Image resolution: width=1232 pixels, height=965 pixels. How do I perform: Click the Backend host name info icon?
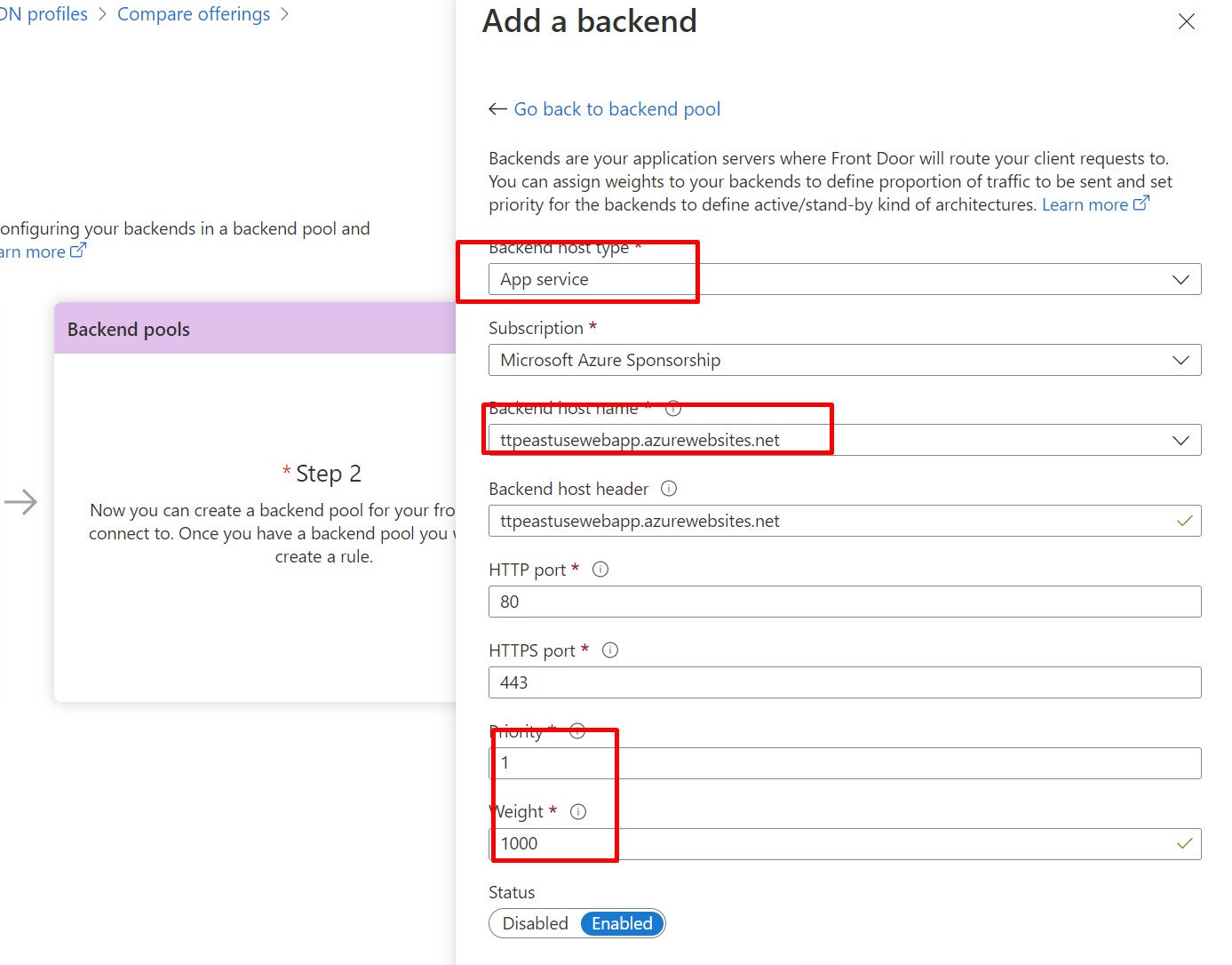point(673,409)
